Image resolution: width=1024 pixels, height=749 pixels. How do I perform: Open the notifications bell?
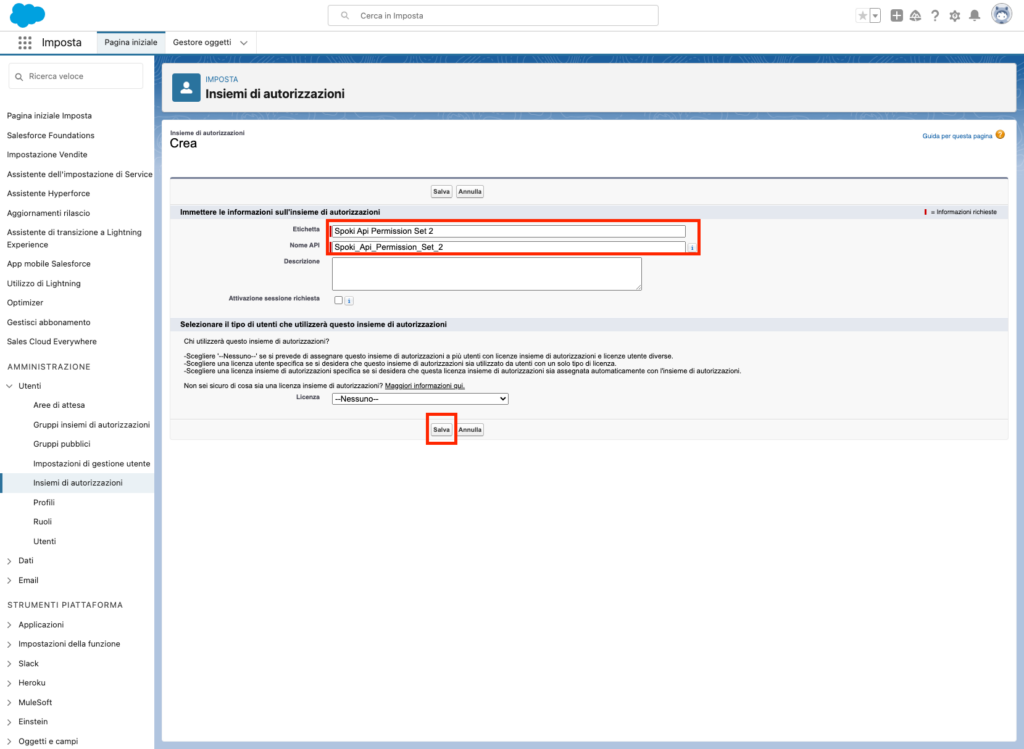click(974, 16)
